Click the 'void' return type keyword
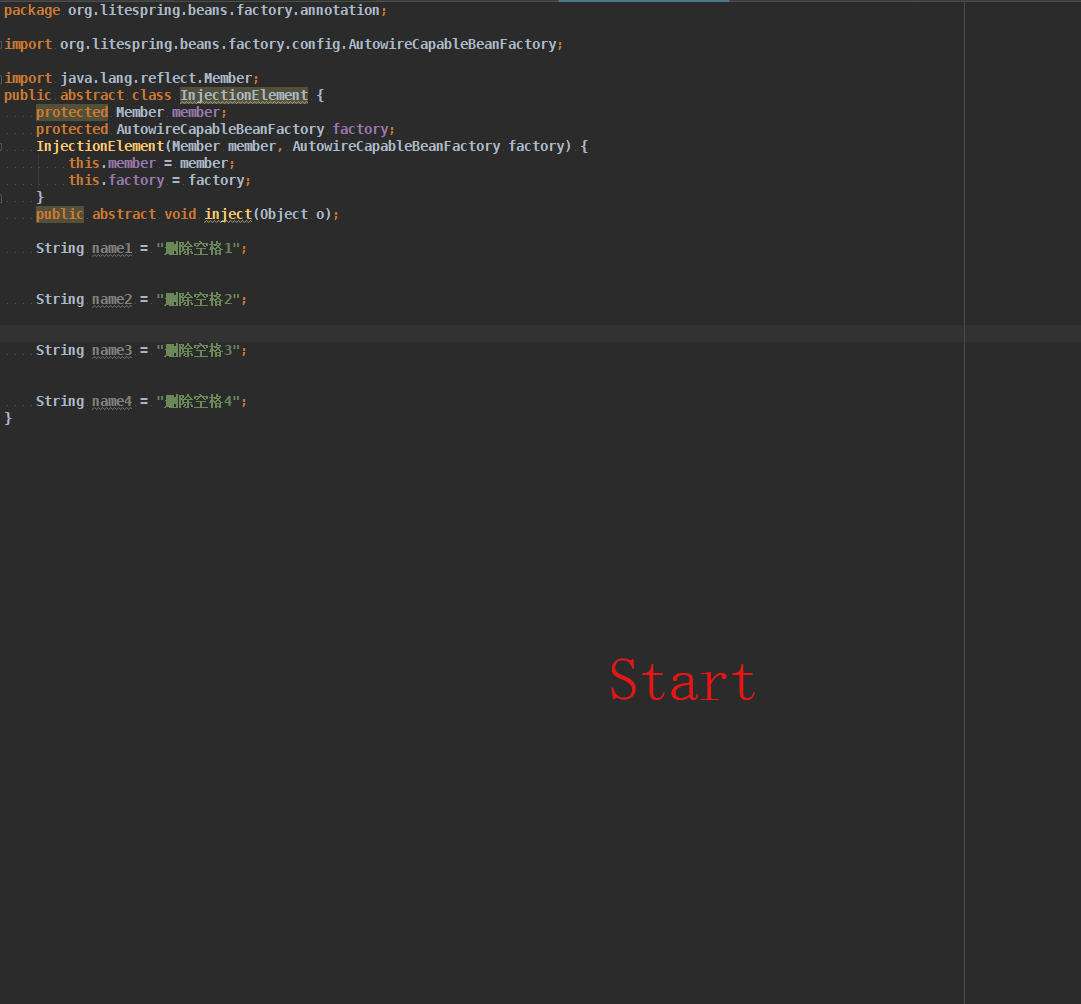Image resolution: width=1081 pixels, height=1004 pixels. 181,214
